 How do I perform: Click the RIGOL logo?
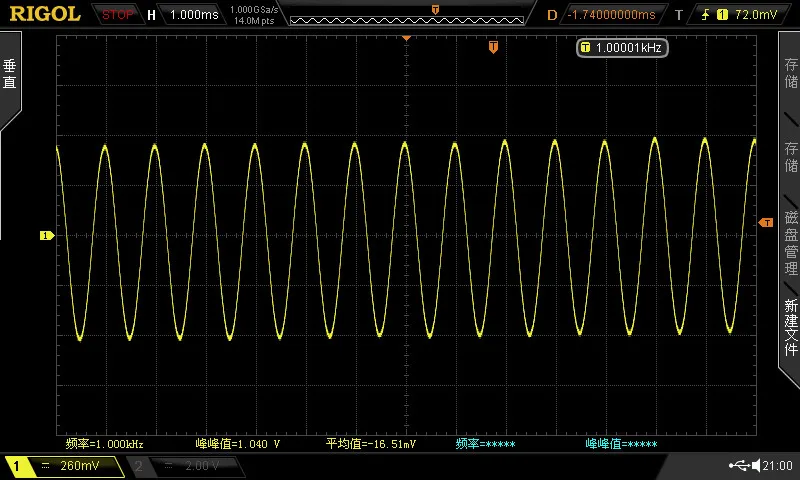coord(45,14)
